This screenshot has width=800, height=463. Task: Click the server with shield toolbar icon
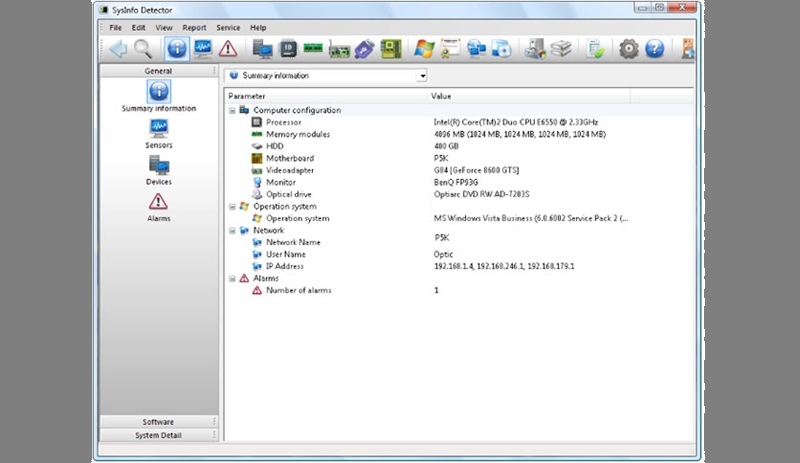tap(535, 49)
